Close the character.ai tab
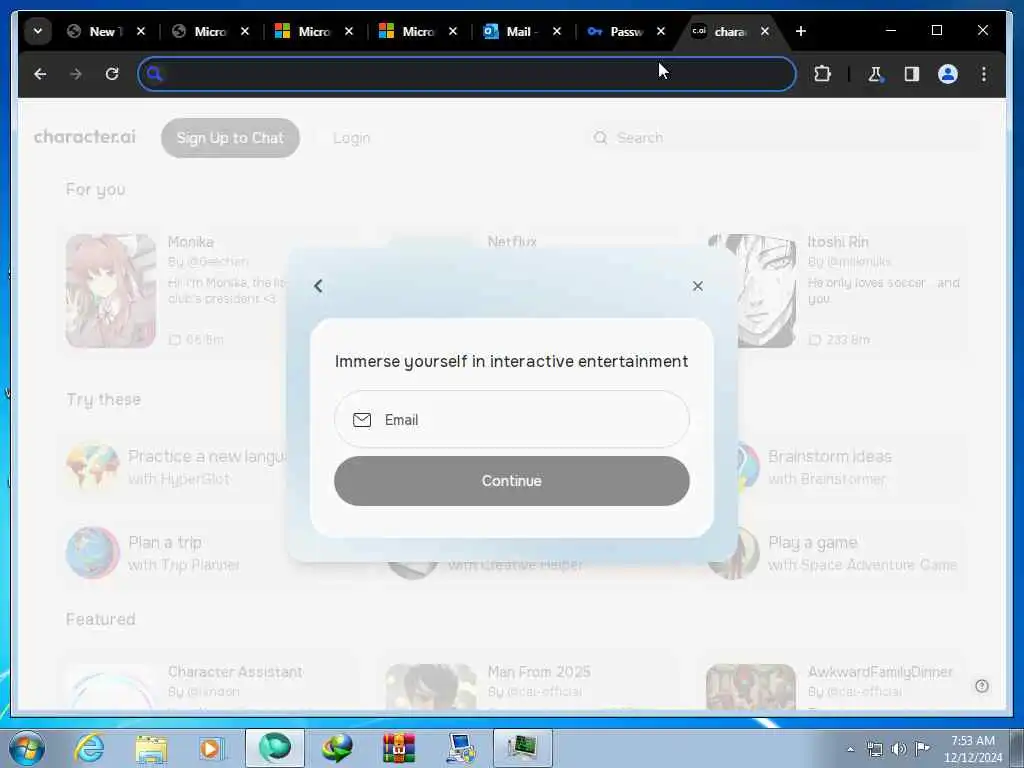 pyautogui.click(x=765, y=31)
